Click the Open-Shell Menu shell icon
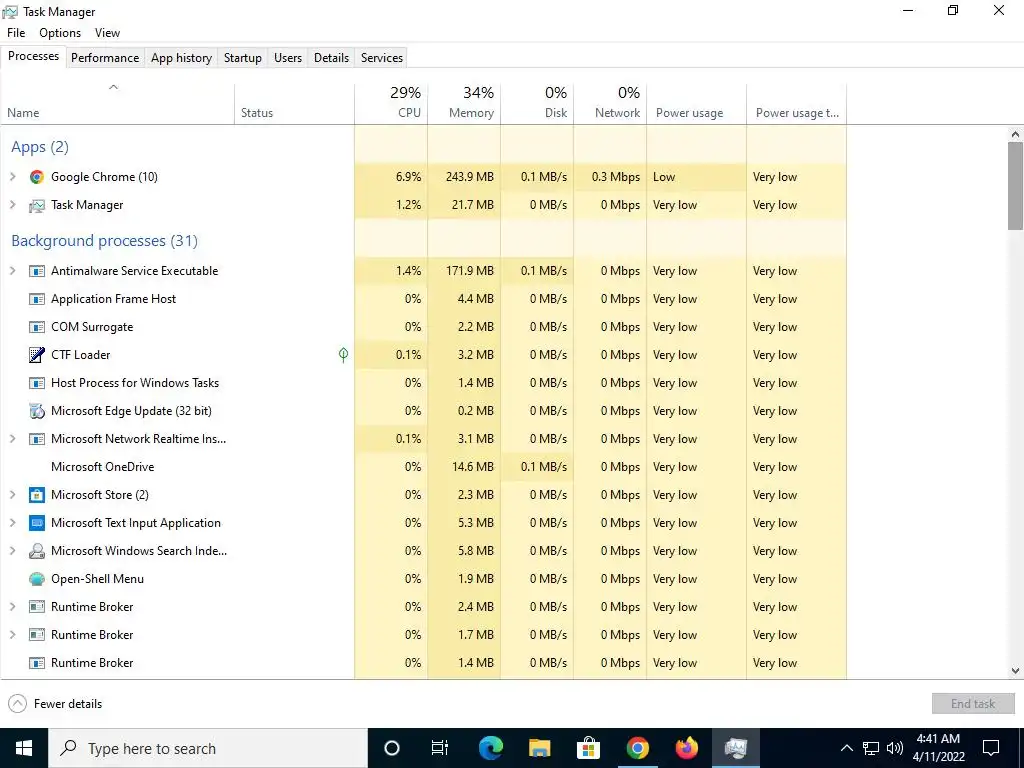Screen dimensions: 1024x768 (x=37, y=579)
